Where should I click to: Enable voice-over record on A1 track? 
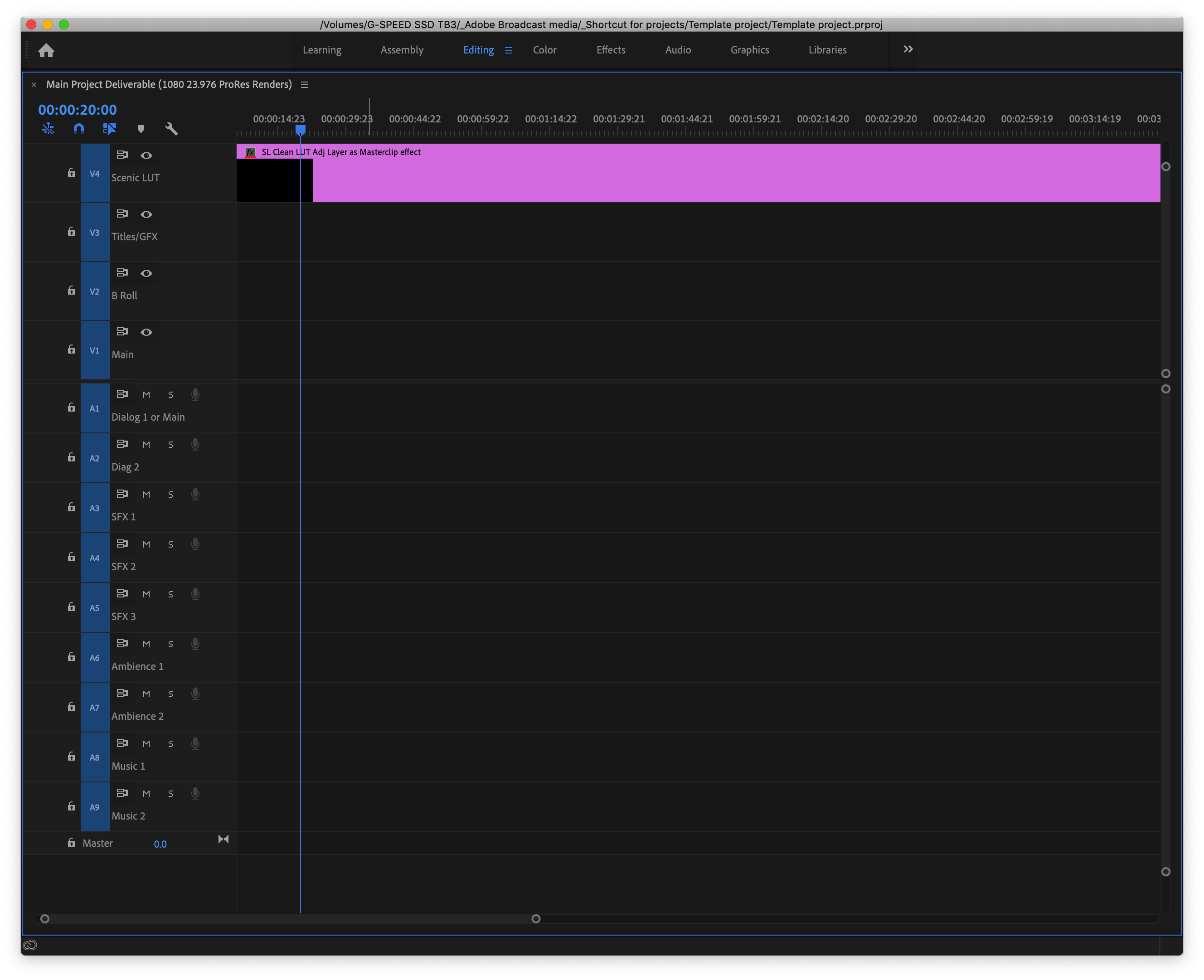(195, 395)
